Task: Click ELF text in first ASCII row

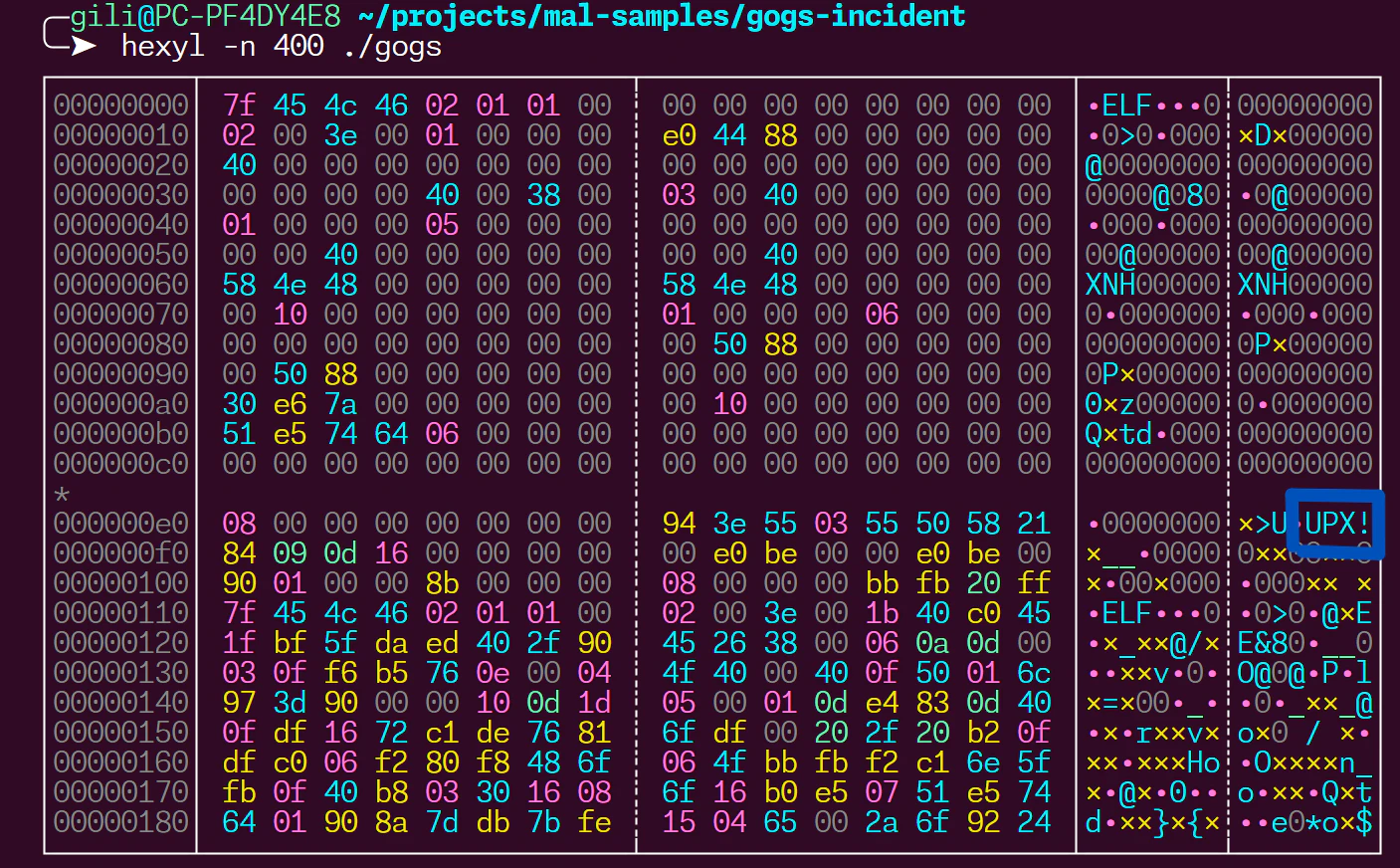Action: (x=1126, y=106)
